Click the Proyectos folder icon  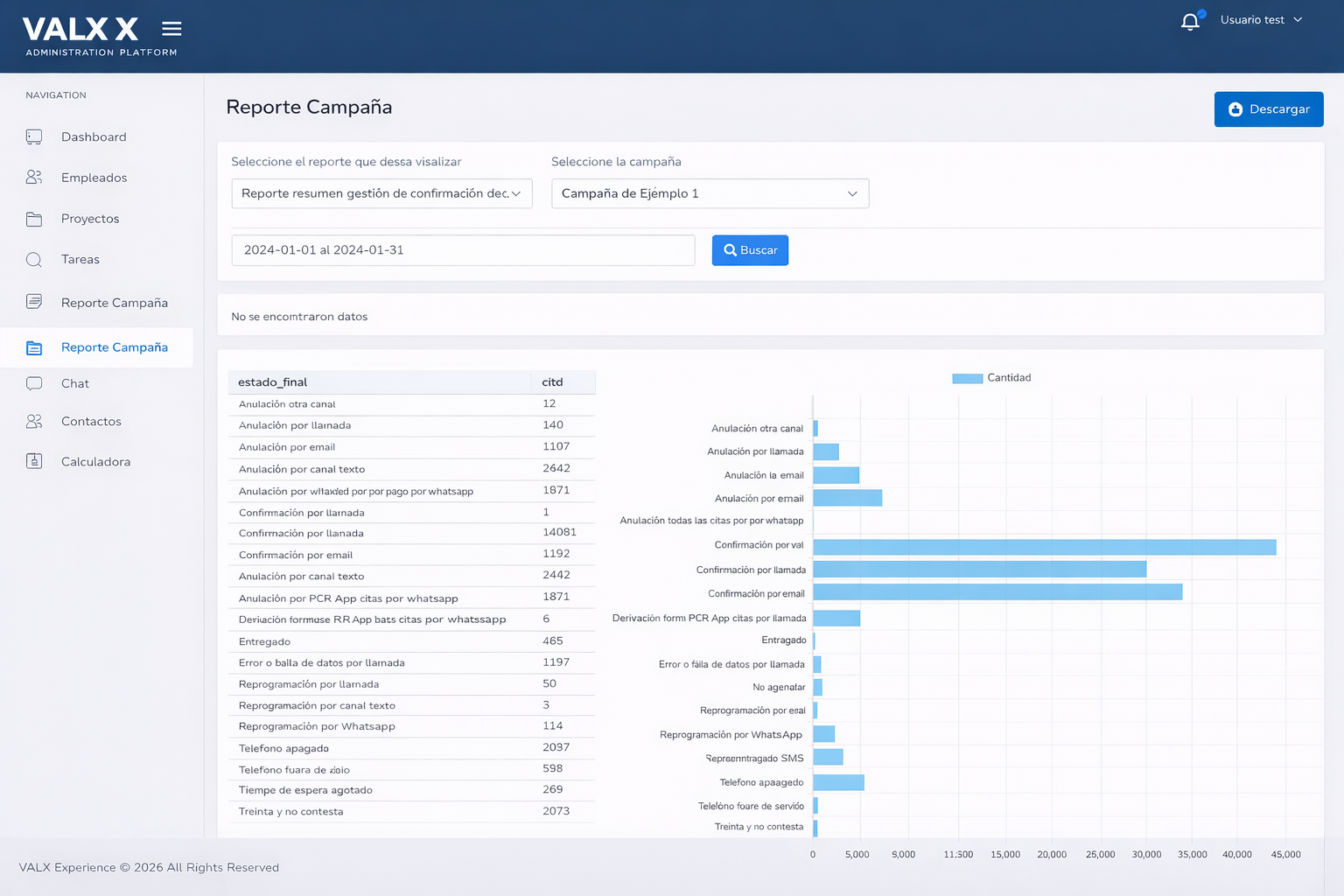point(34,219)
